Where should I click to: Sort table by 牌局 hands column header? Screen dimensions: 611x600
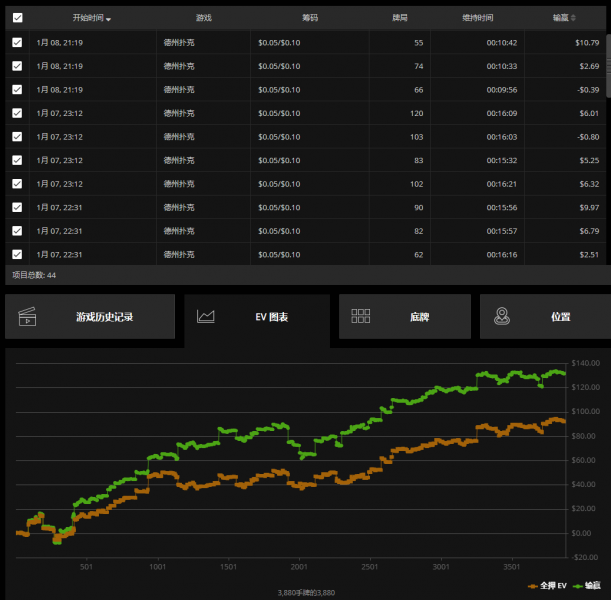pyautogui.click(x=400, y=17)
